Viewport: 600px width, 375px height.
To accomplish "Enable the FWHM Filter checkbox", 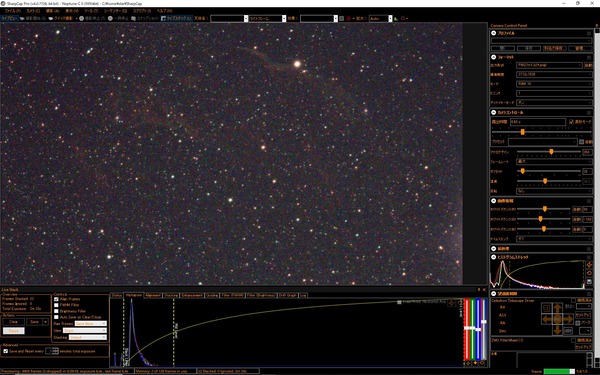I will point(56,305).
